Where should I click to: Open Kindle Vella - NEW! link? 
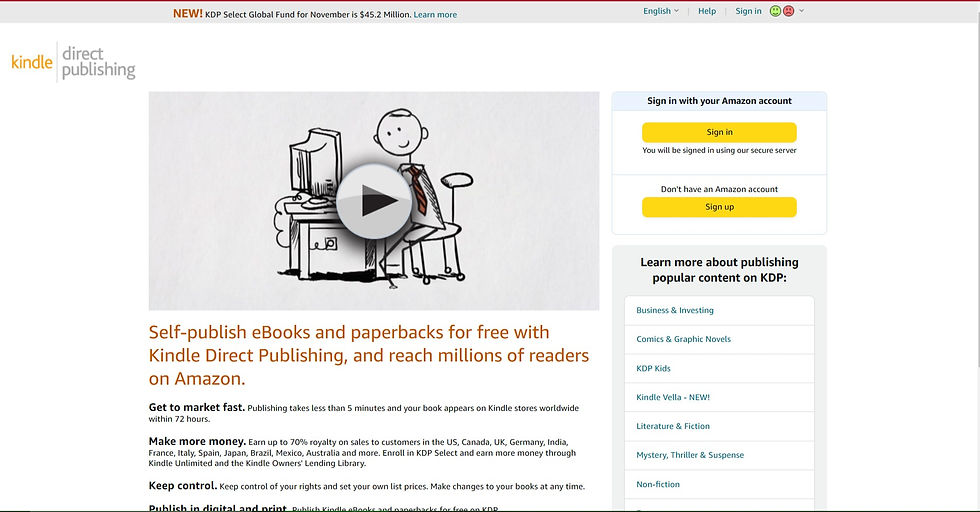672,397
